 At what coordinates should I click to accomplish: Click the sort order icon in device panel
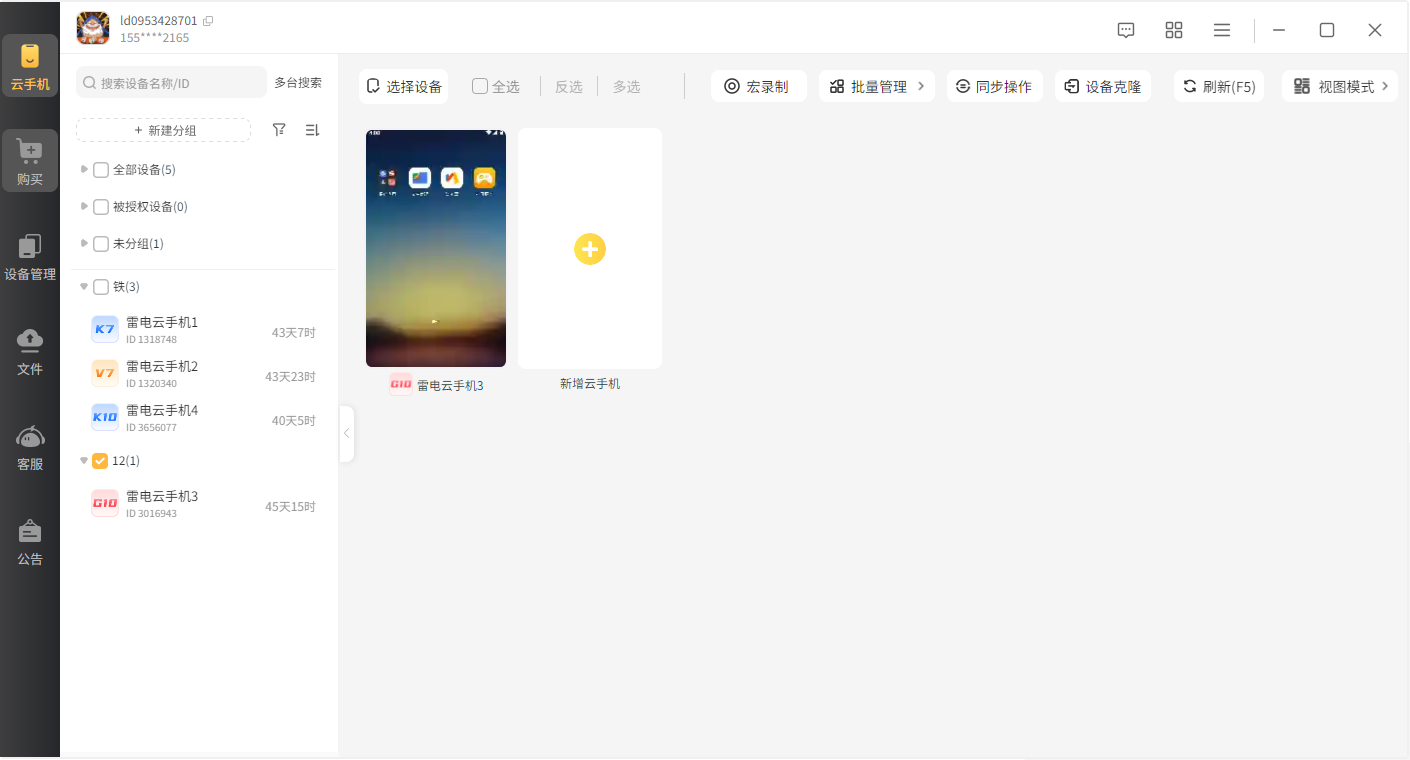(x=312, y=130)
